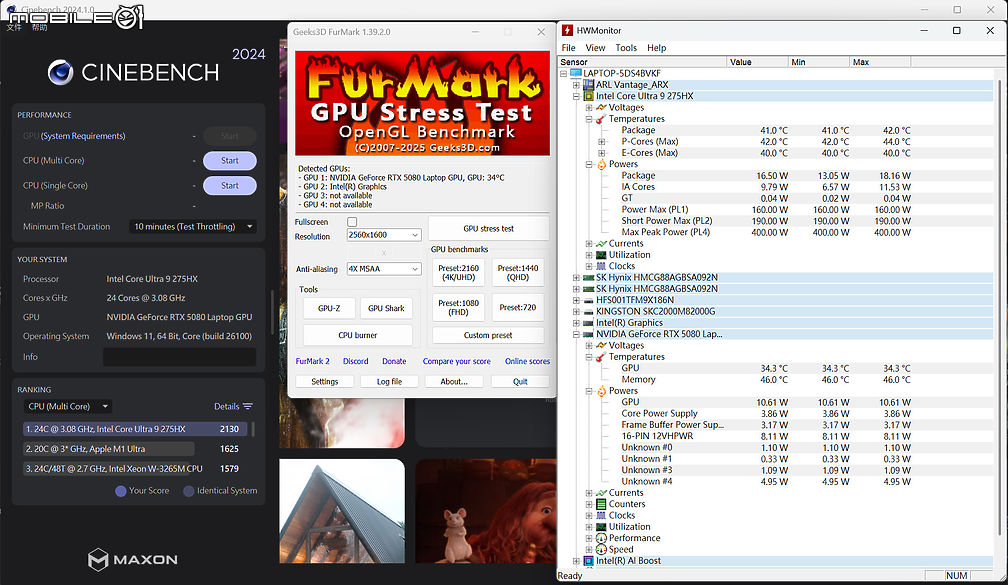The height and width of the screenshot is (585, 1008).
Task: Click the Custom preset button
Action: [488, 335]
